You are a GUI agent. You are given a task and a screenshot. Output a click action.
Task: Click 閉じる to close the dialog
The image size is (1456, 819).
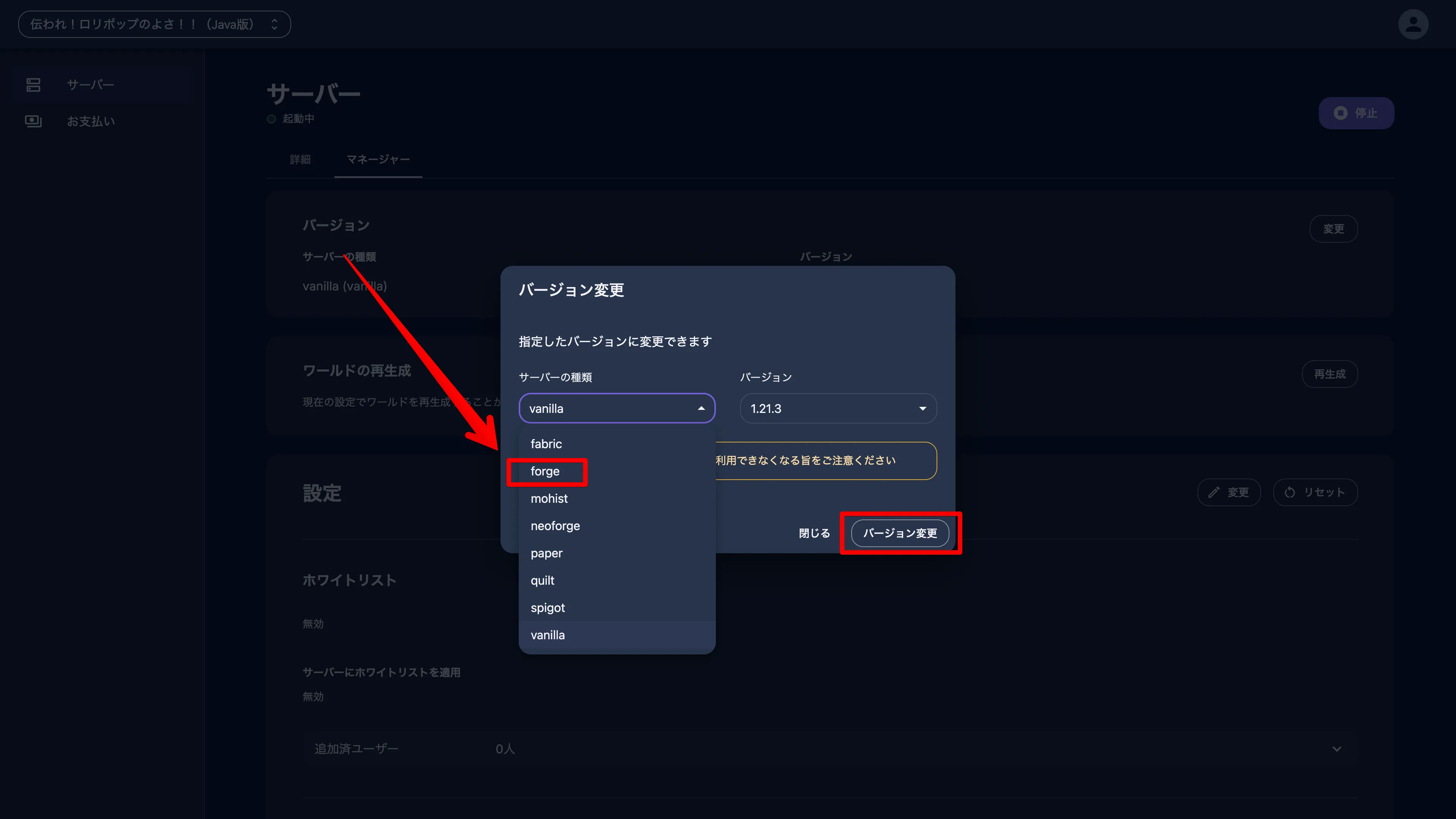tap(814, 533)
